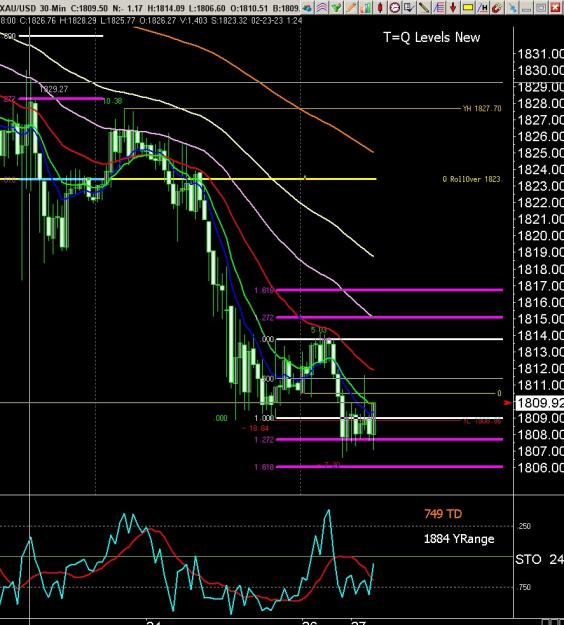Viewport: 564px width, 625px height.
Task: Click the red clock timeframe icon
Action: coord(395,7)
